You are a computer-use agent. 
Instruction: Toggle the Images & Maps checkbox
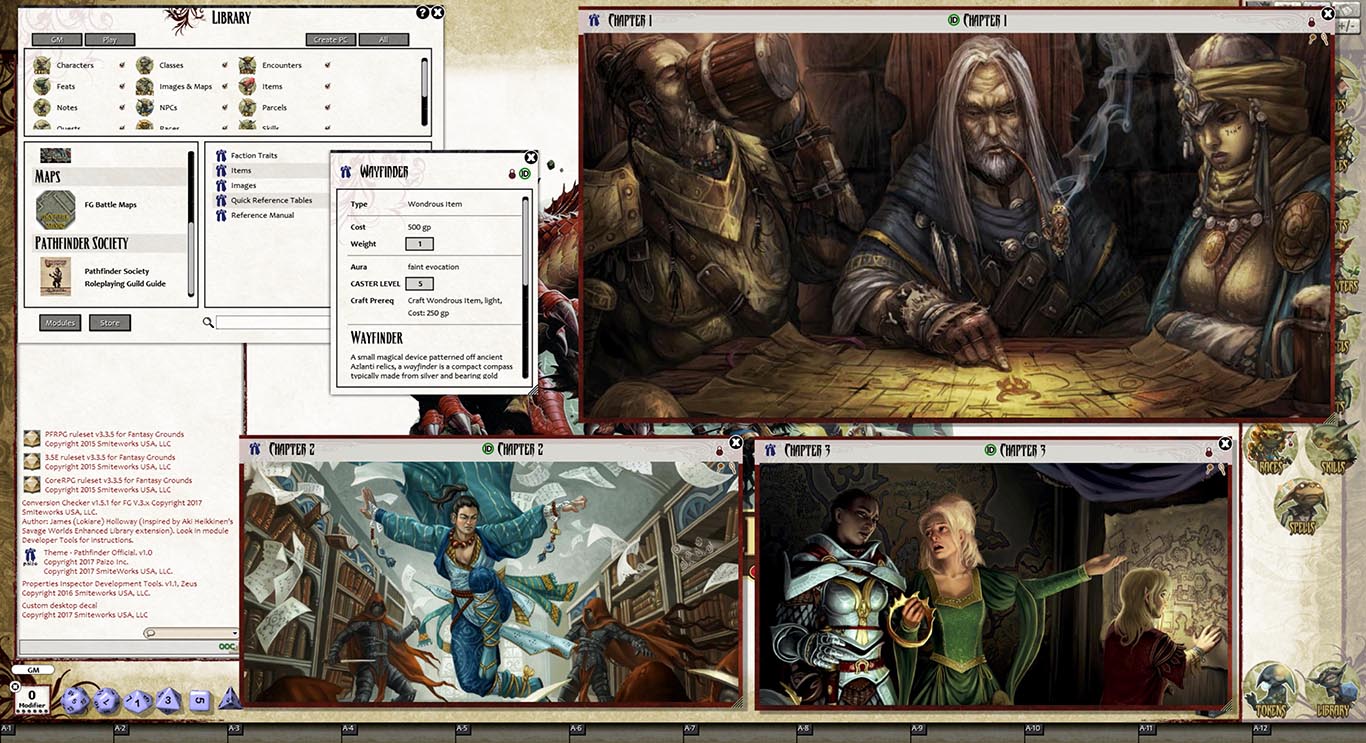pyautogui.click(x=225, y=86)
